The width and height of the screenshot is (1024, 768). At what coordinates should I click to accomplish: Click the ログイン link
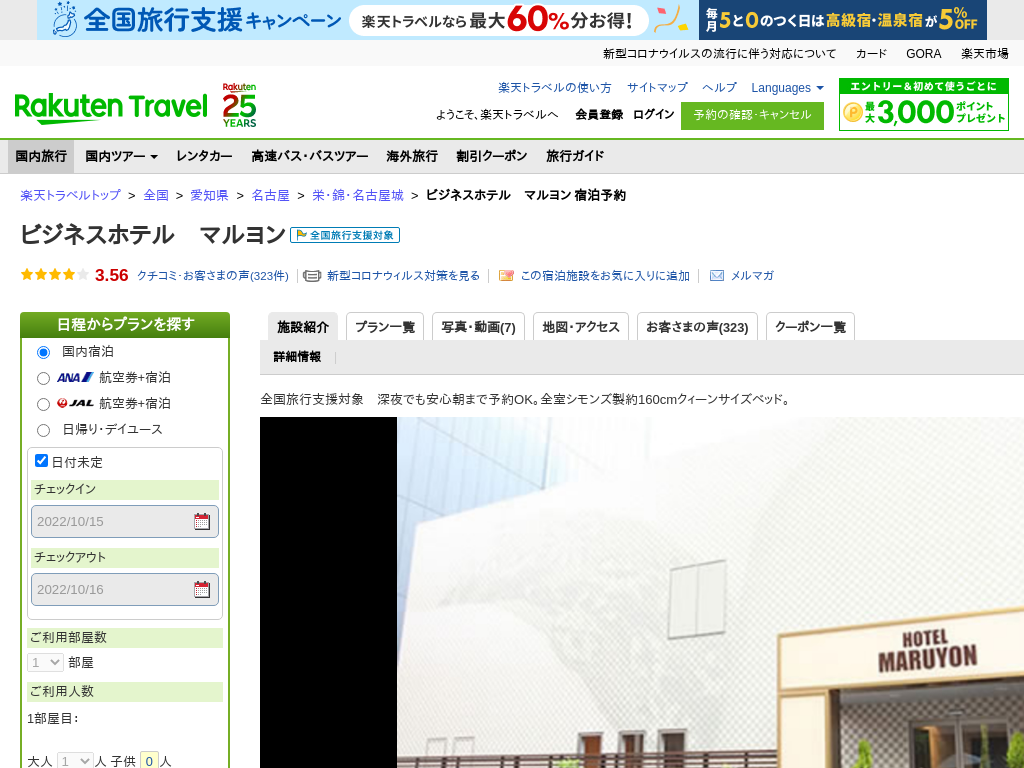coord(653,114)
